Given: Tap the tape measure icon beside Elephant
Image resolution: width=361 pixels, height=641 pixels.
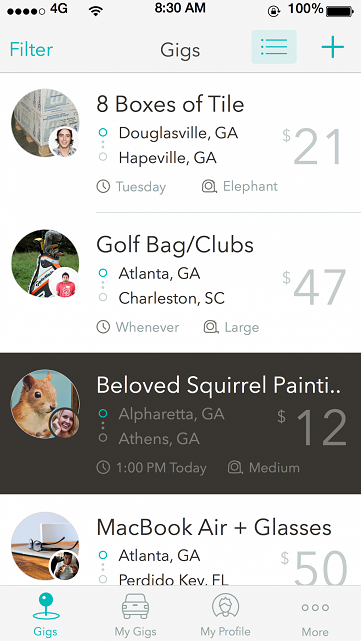Looking at the screenshot, I should click(x=209, y=186).
